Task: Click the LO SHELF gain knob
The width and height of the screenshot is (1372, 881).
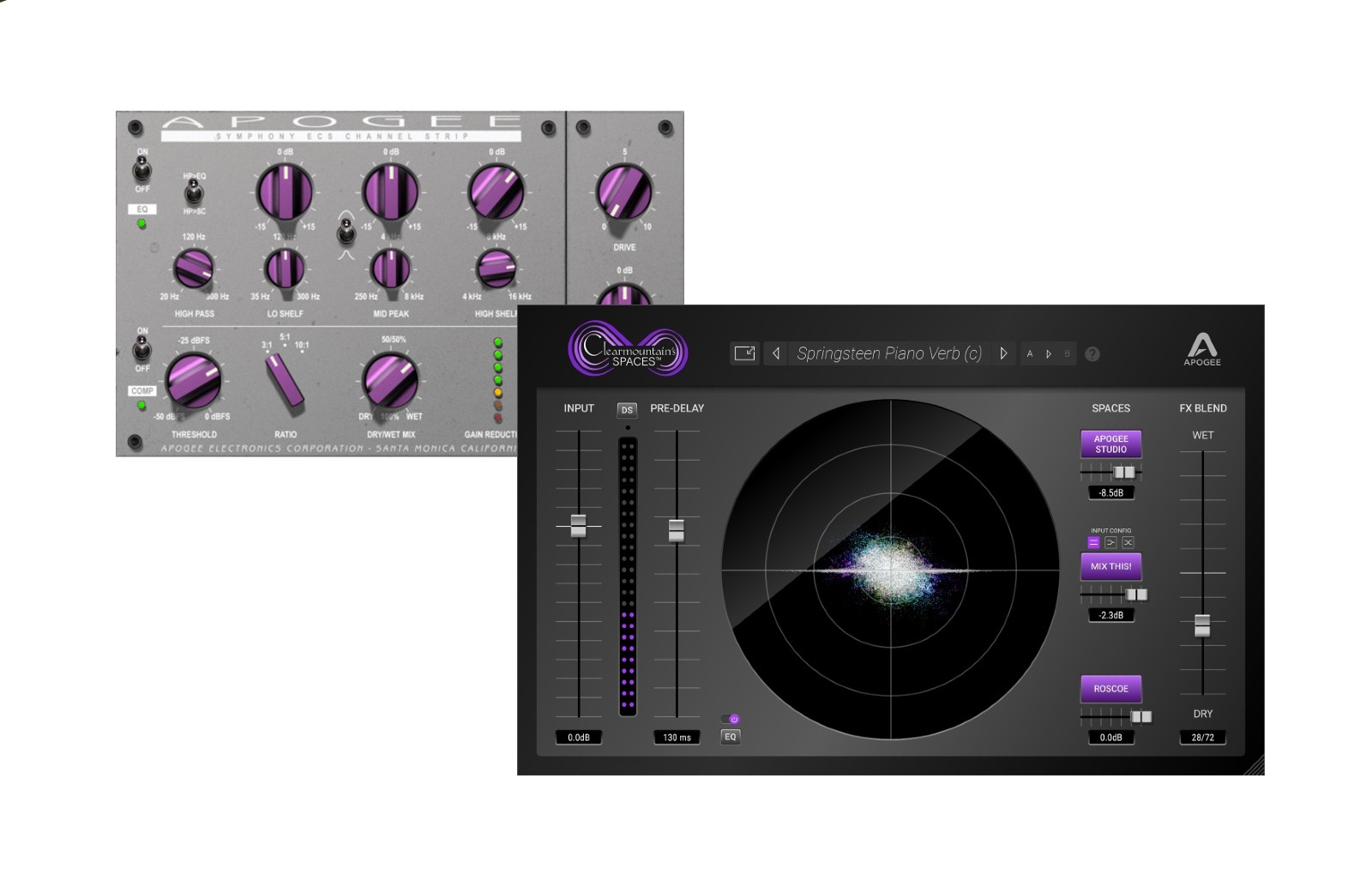Action: (x=285, y=190)
